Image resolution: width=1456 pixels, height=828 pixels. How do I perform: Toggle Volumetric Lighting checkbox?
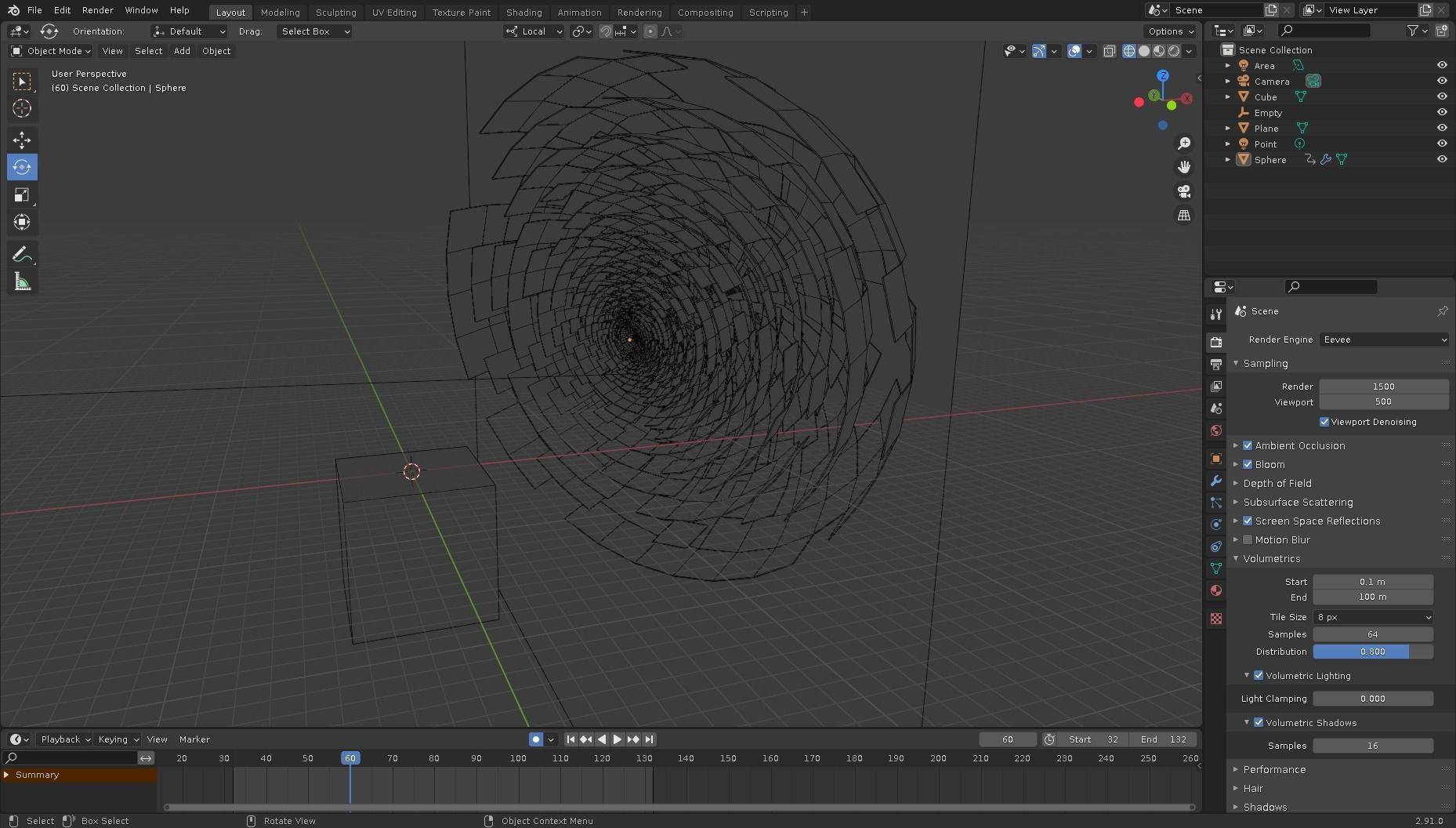click(1259, 675)
